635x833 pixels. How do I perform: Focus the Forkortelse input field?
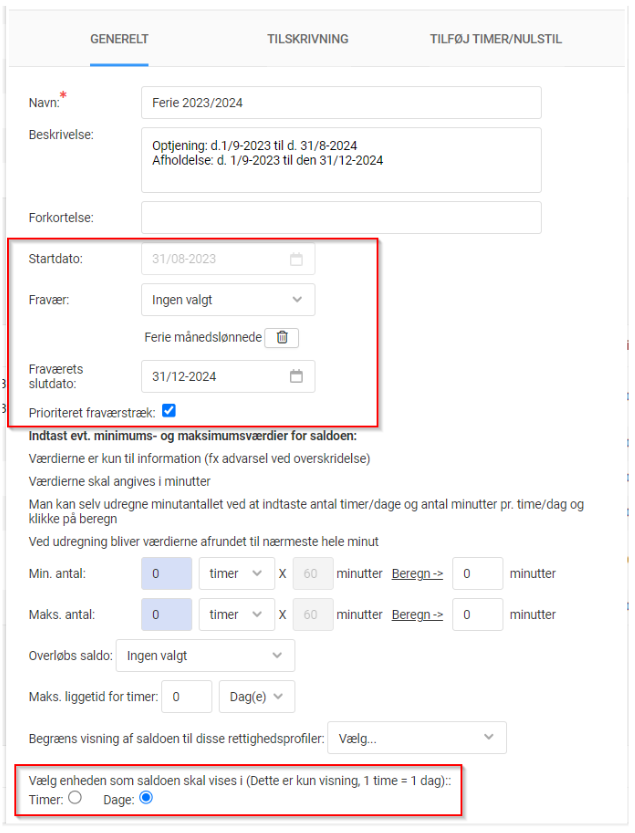[341, 217]
